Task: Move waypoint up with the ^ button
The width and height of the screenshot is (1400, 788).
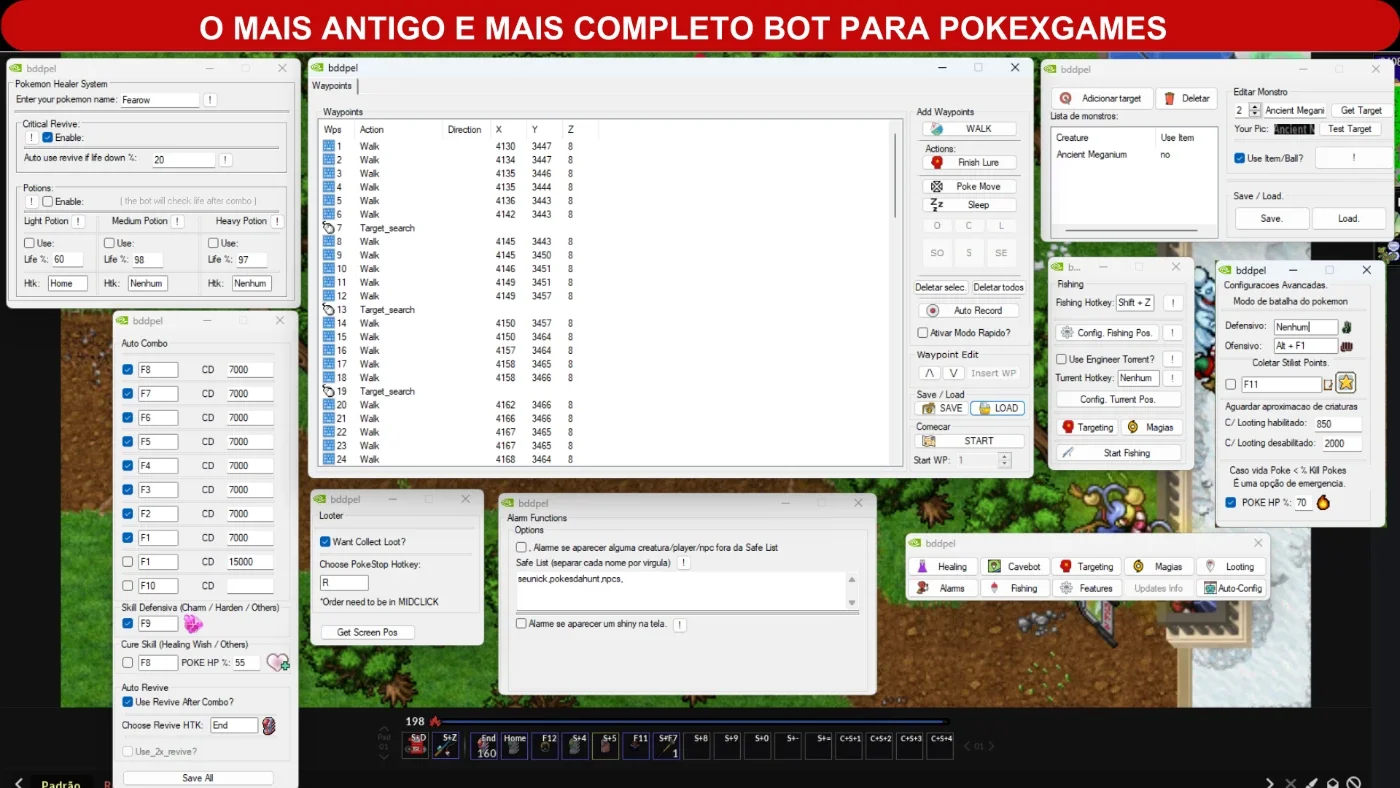Action: pos(930,373)
